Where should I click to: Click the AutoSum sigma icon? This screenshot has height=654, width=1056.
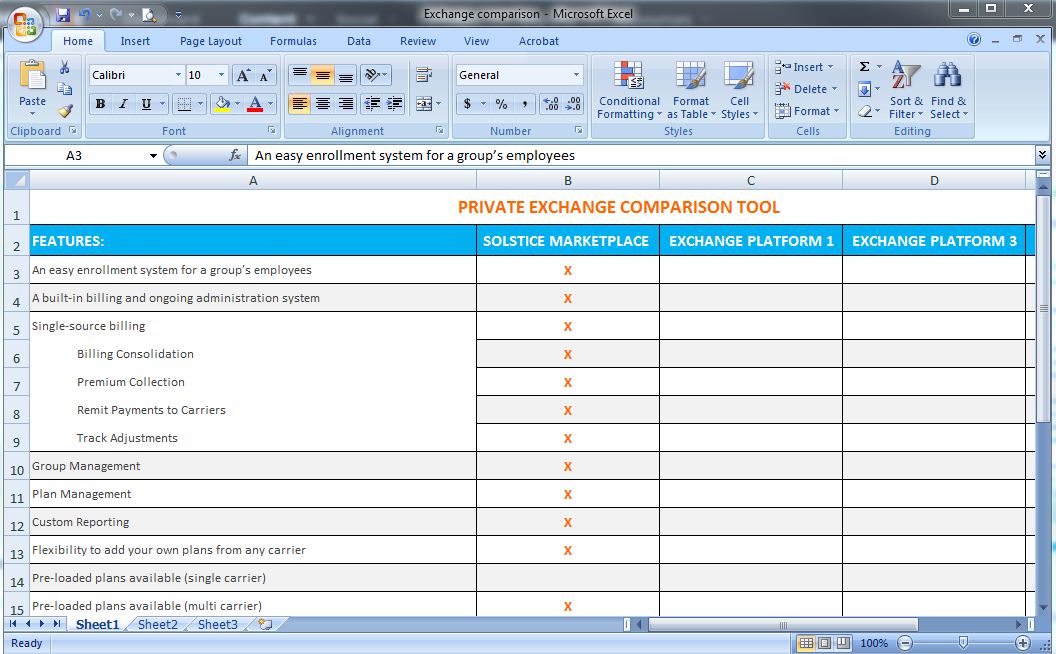coord(864,67)
